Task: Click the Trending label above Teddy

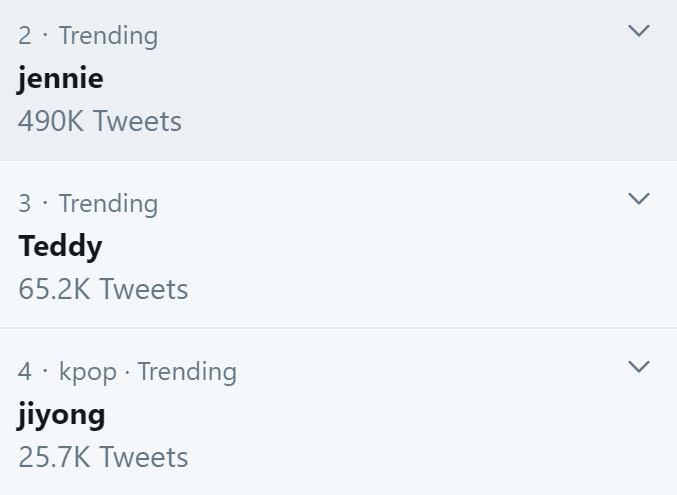Action: 108,204
